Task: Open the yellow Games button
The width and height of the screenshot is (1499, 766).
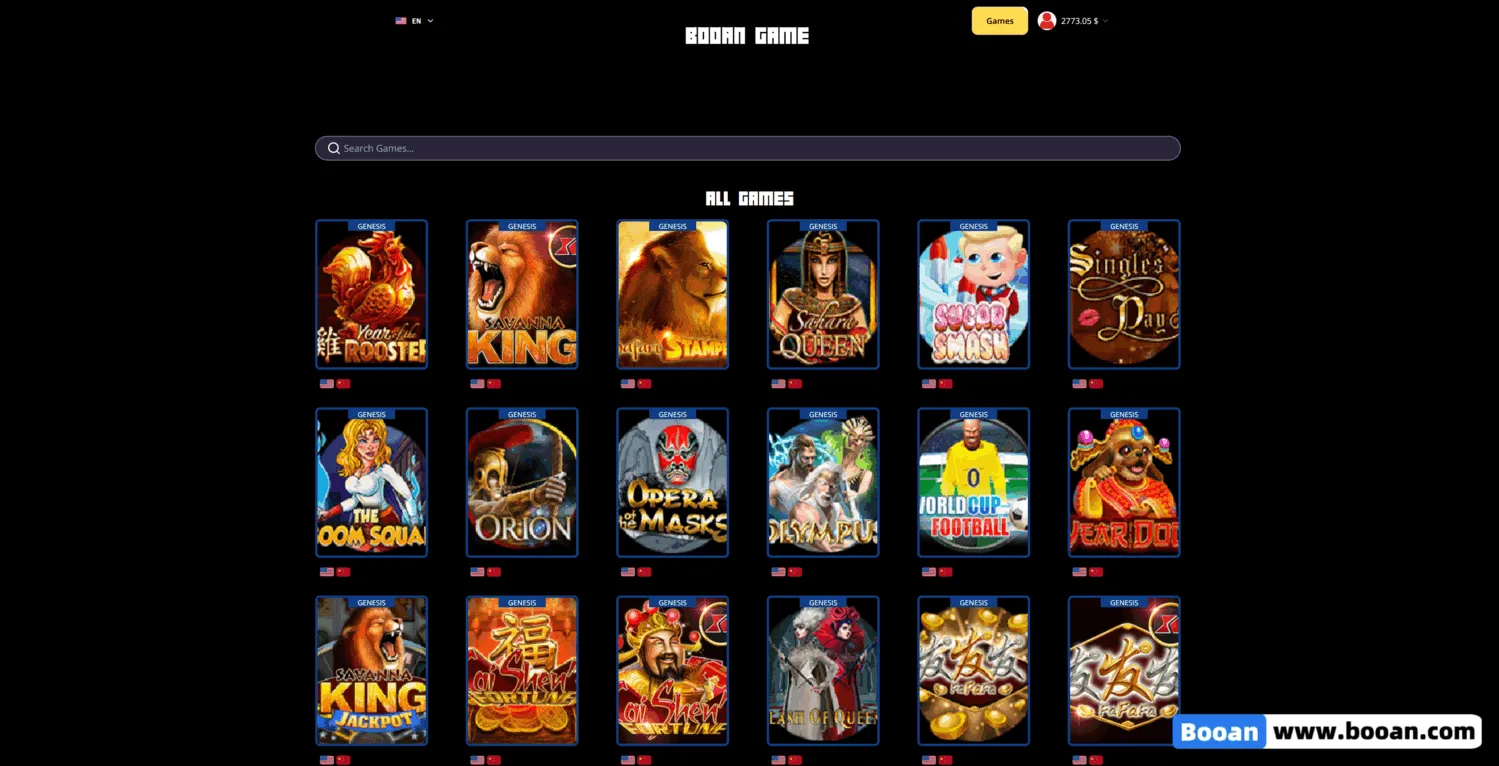Action: tap(1000, 21)
